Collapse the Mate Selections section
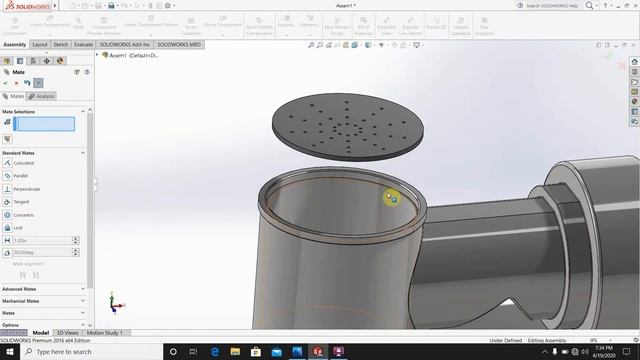Viewport: 640px width, 360px height. coord(83,111)
